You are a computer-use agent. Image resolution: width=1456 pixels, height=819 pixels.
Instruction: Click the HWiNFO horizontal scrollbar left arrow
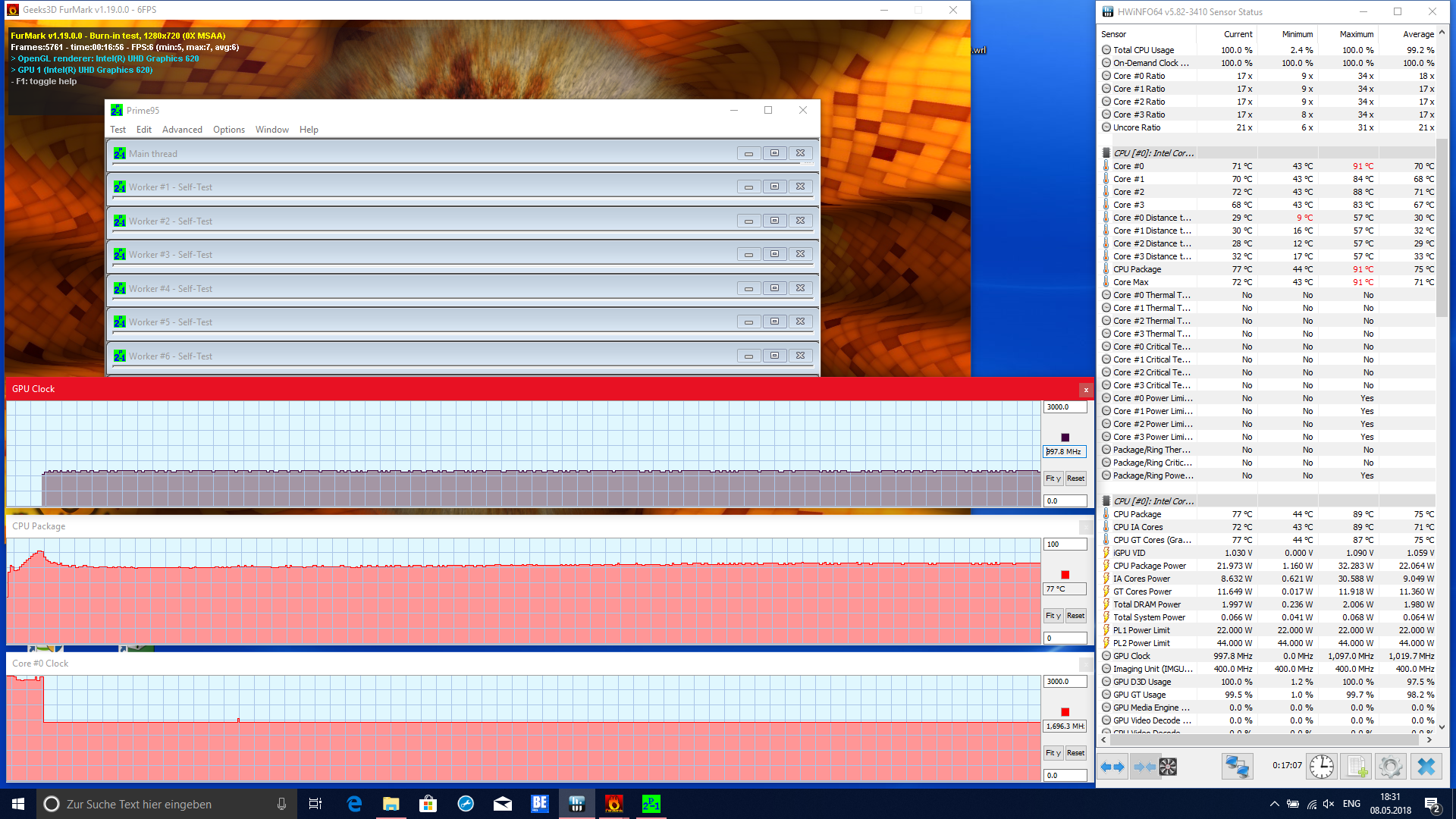tap(1104, 739)
